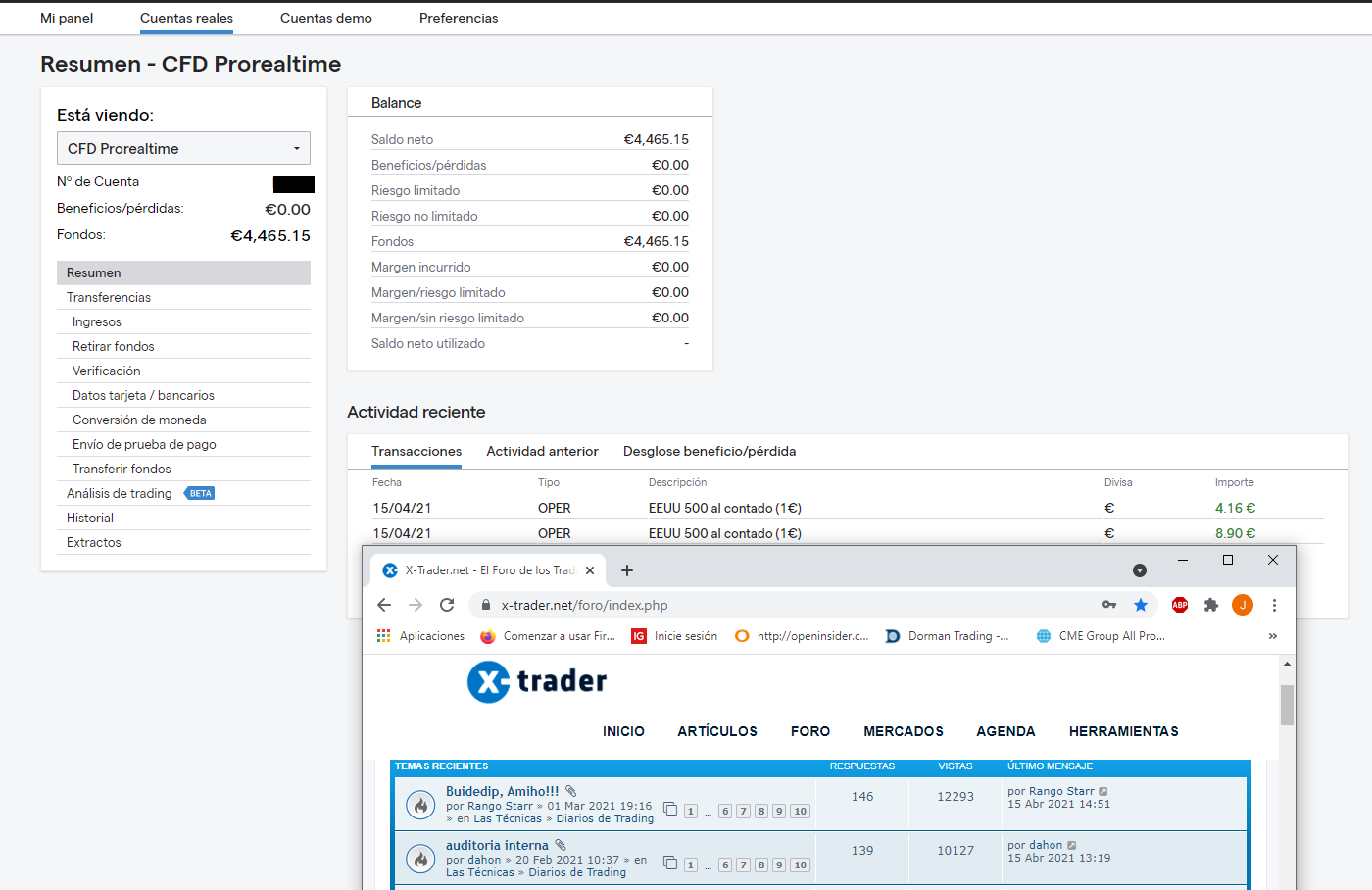Go to Ingresos in the sidebar
This screenshot has width=1372, height=890.
click(183, 321)
